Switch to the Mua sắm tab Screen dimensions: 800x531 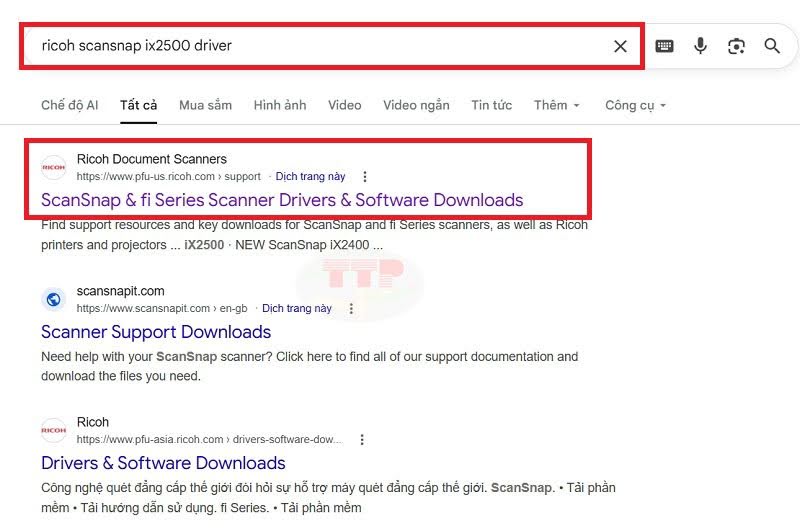coord(205,105)
